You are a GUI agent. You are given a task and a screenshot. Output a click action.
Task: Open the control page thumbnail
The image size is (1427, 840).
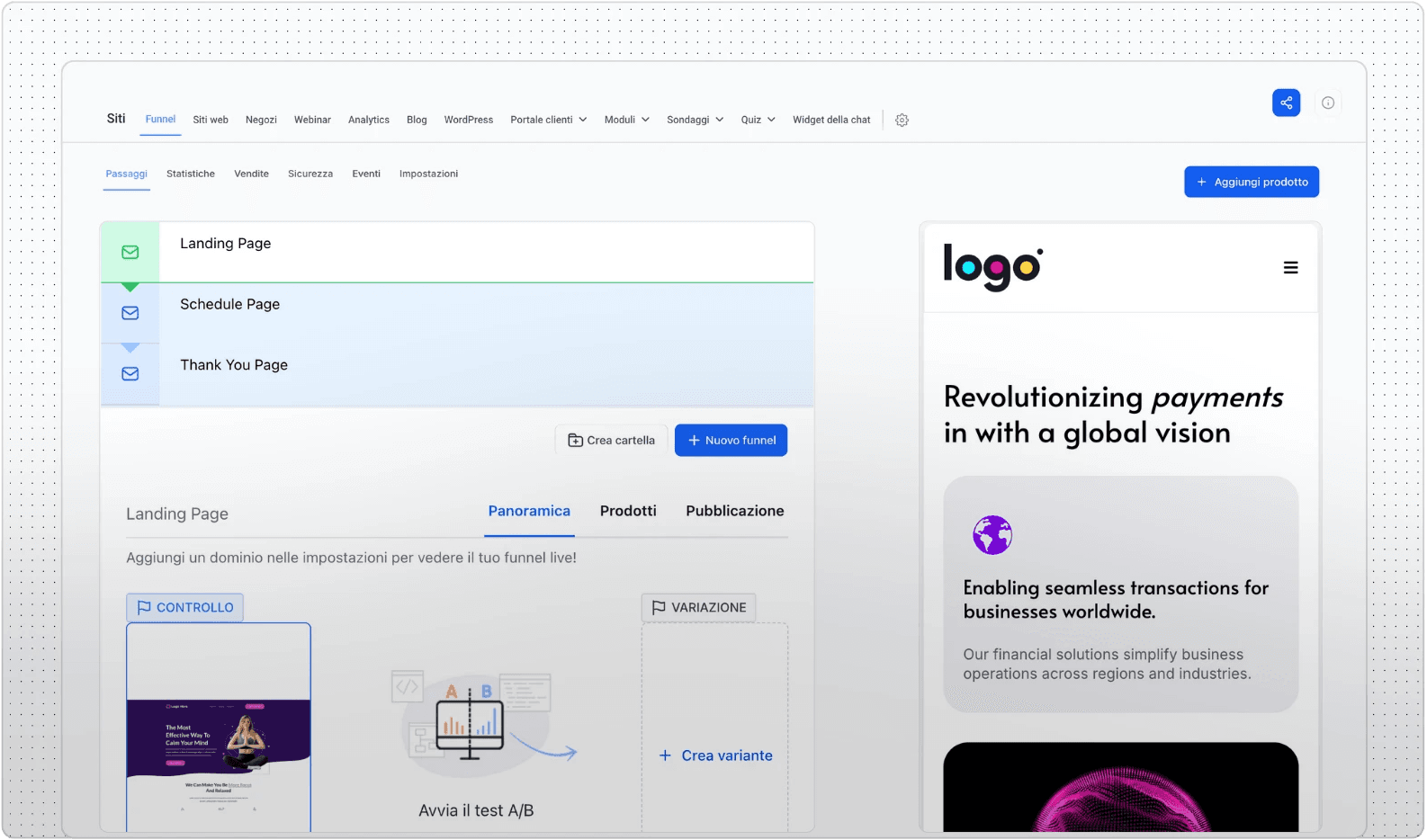click(219, 727)
